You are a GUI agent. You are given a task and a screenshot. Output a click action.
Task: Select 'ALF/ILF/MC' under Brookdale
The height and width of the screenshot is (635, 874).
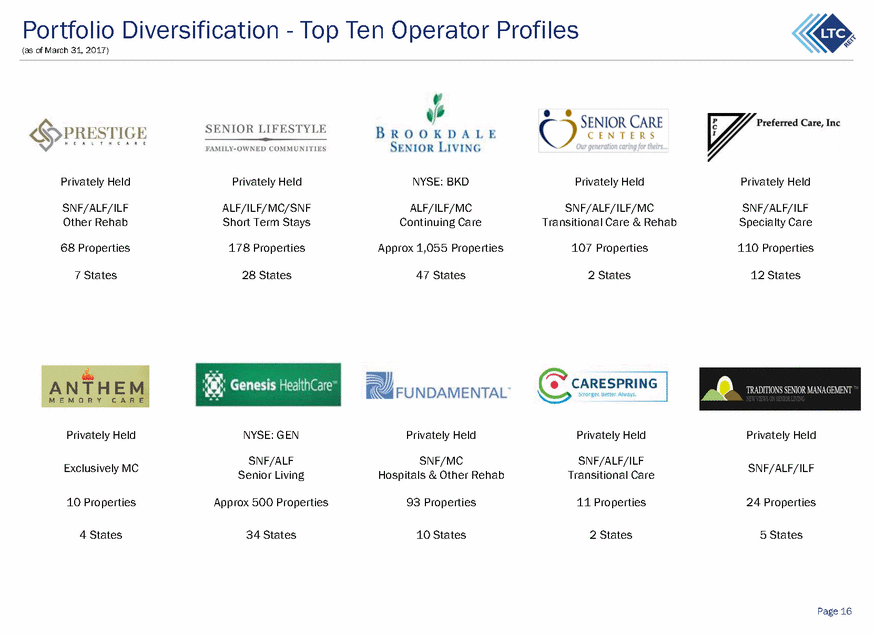440,208
